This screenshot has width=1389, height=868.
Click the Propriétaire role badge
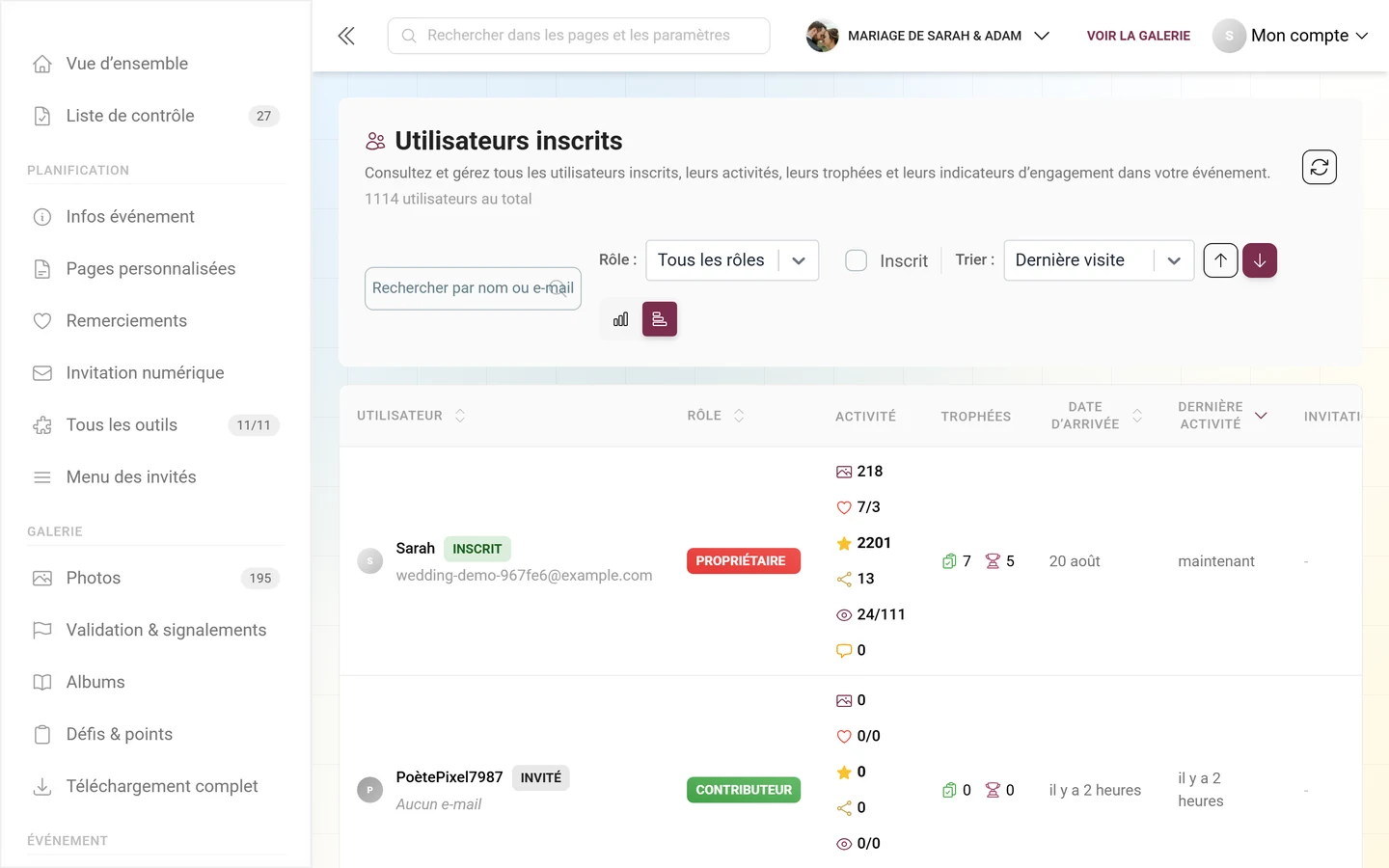click(x=744, y=561)
